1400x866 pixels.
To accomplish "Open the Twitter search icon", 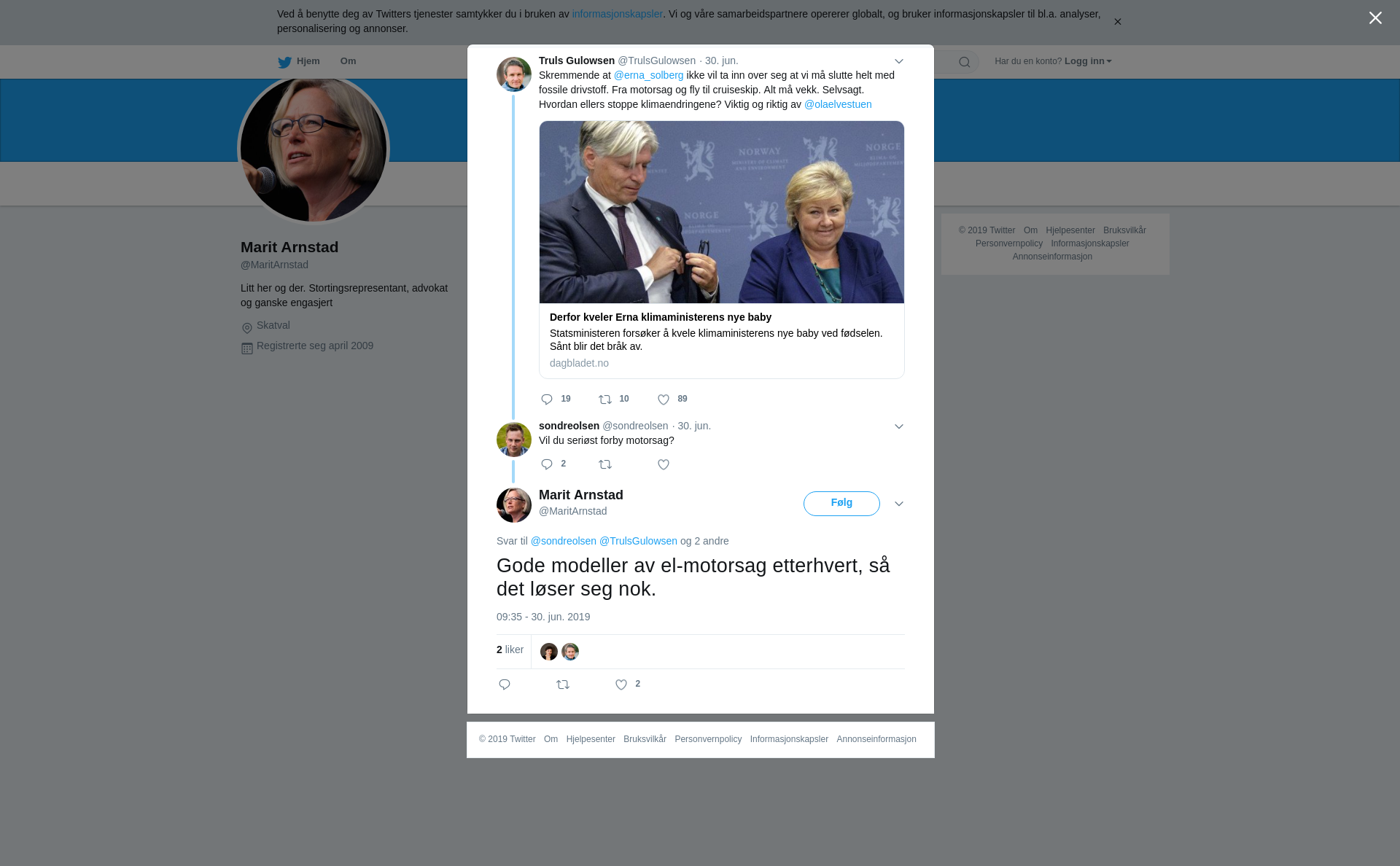I will tap(965, 62).
